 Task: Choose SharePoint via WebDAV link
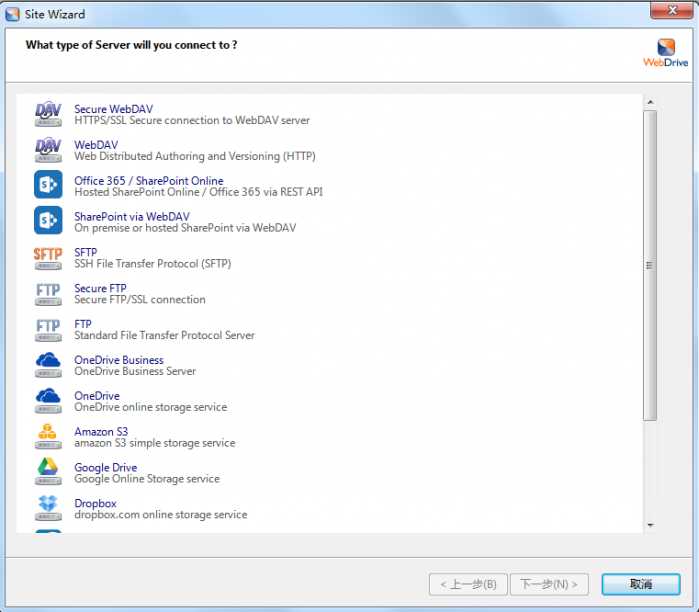[x=132, y=216]
